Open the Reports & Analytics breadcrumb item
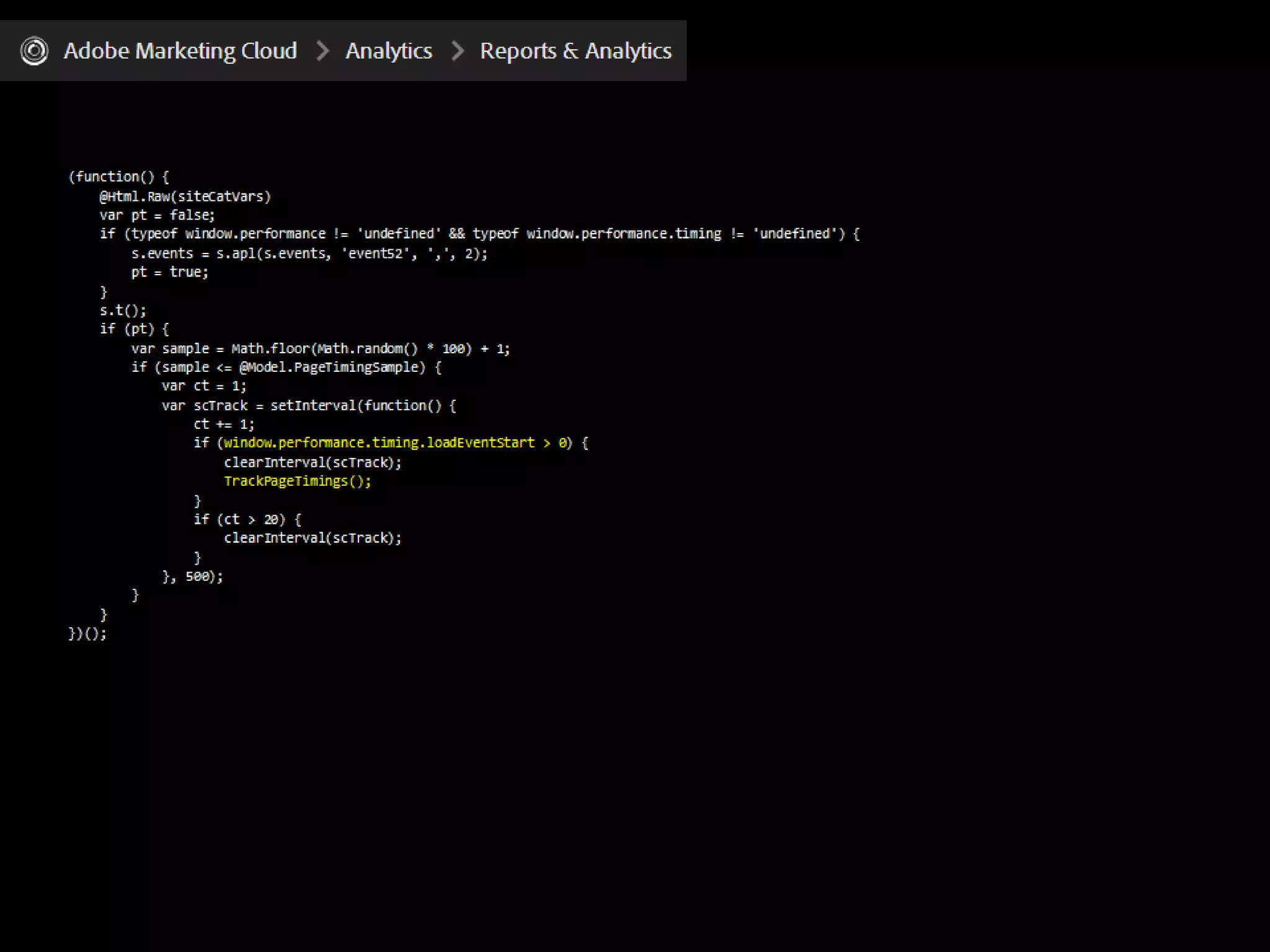This screenshot has width=1270, height=952. point(575,51)
